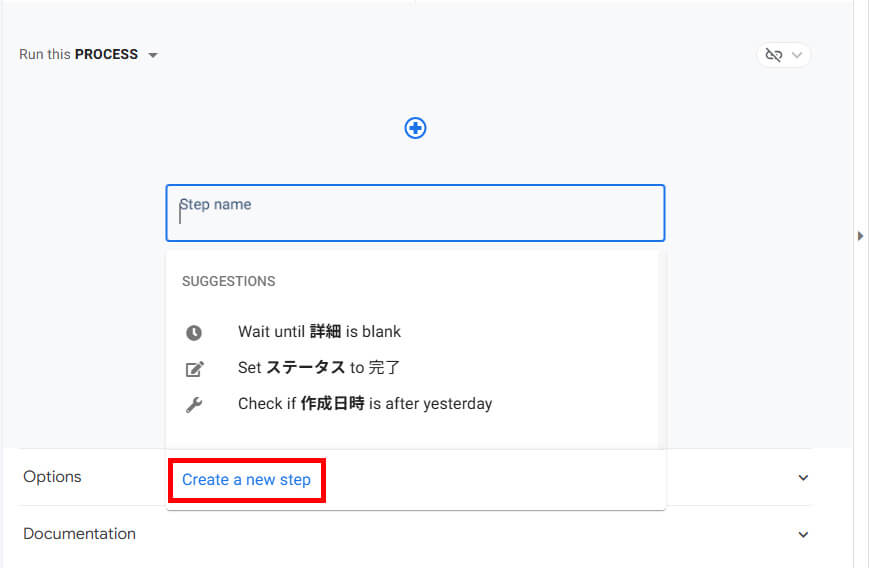Click the right-side panel collapse triangle
The height and width of the screenshot is (568, 872).
pyautogui.click(x=861, y=236)
